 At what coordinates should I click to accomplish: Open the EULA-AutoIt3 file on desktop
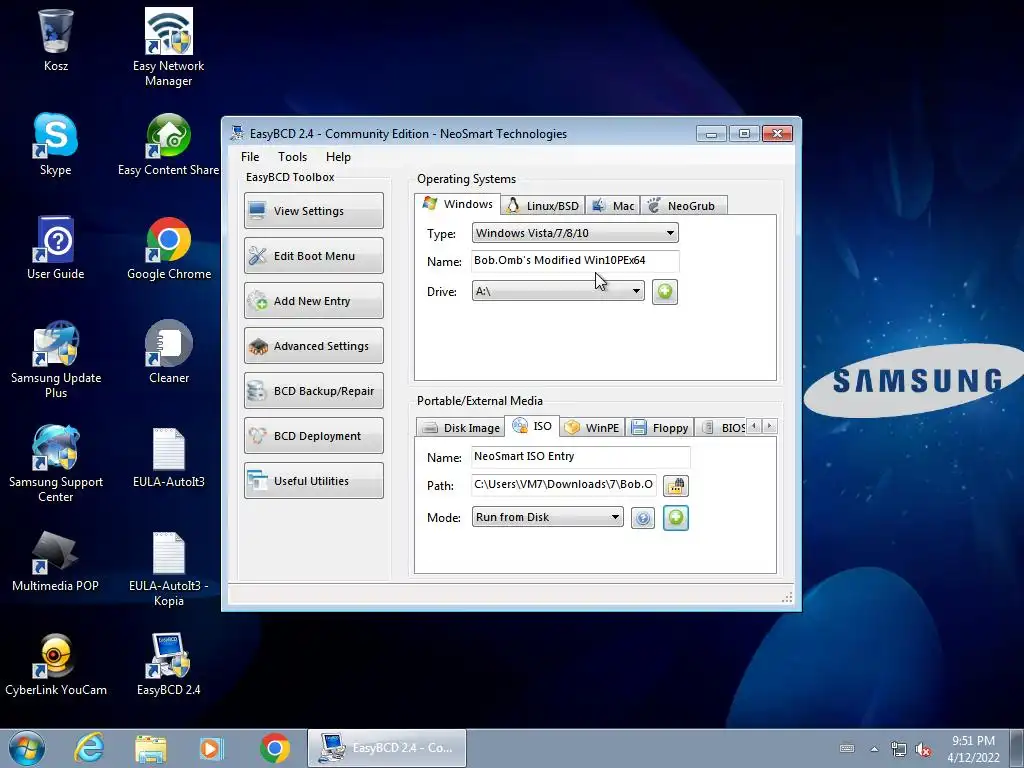pos(168,456)
